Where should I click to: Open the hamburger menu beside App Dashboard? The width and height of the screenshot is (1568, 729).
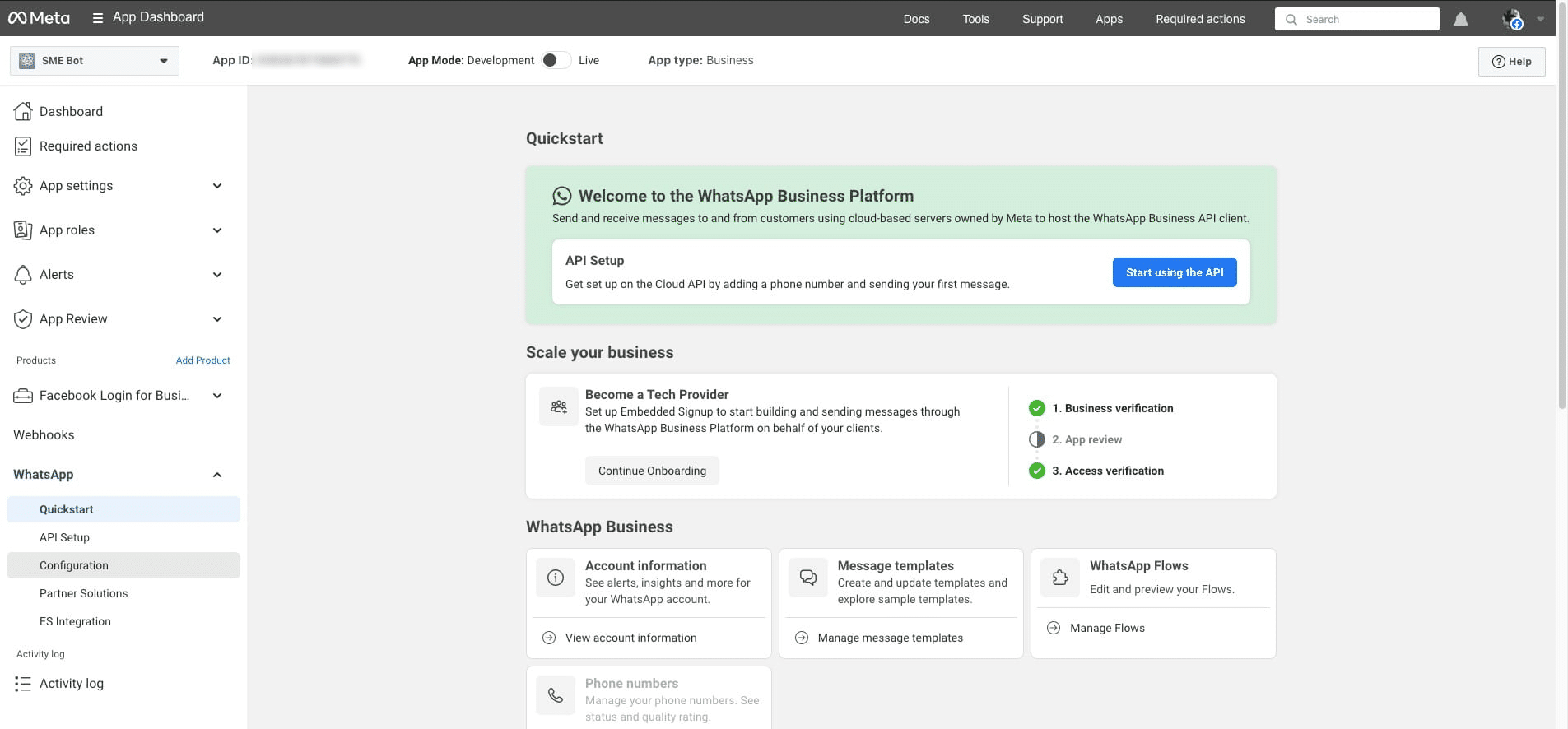pyautogui.click(x=97, y=17)
